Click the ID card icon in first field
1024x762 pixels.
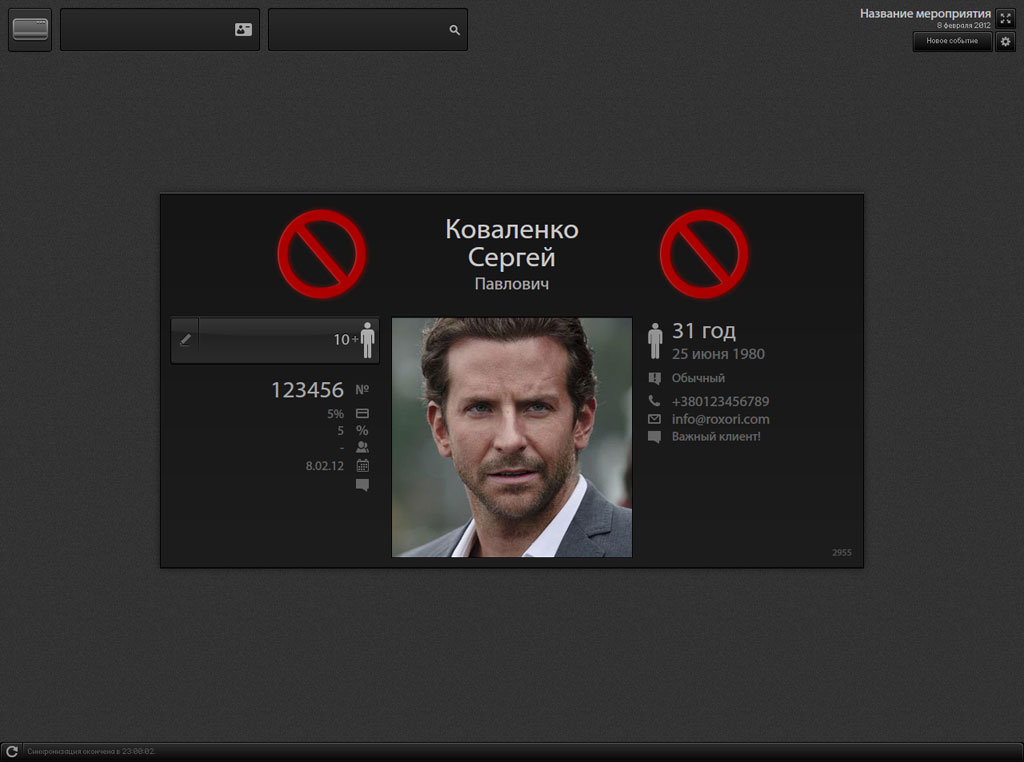243,29
